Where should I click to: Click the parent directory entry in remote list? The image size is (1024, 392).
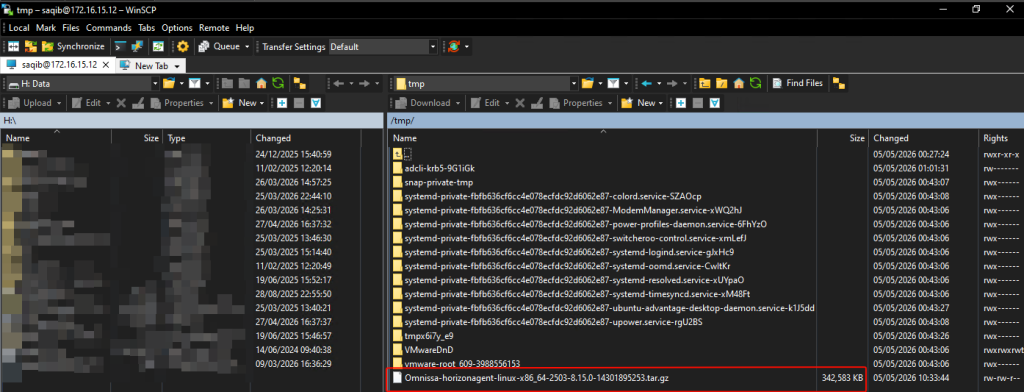point(402,154)
